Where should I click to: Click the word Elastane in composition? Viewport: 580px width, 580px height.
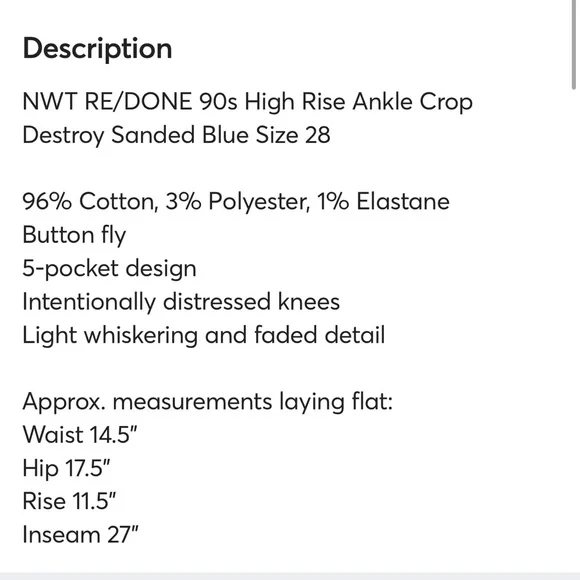[x=403, y=202]
